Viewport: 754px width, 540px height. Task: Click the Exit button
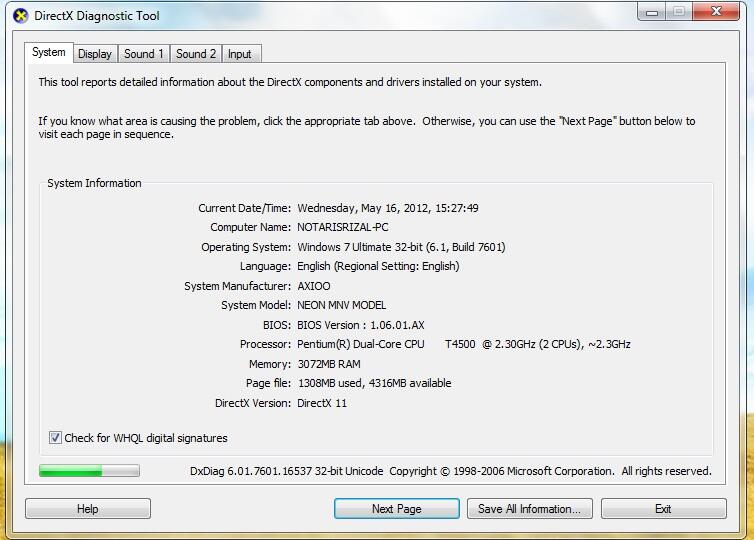pyautogui.click(x=664, y=509)
